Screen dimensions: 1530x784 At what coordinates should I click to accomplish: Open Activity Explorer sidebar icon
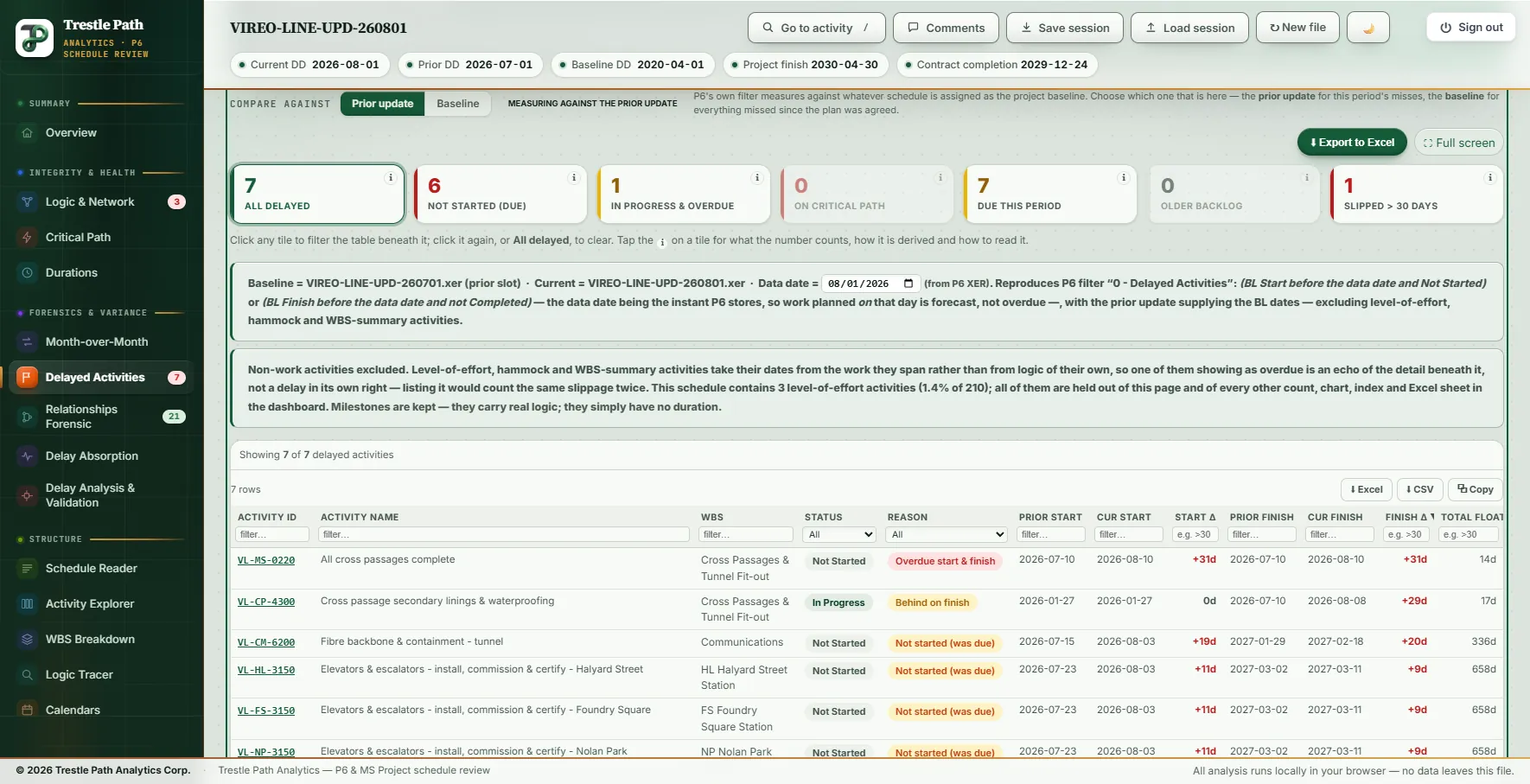(x=27, y=604)
